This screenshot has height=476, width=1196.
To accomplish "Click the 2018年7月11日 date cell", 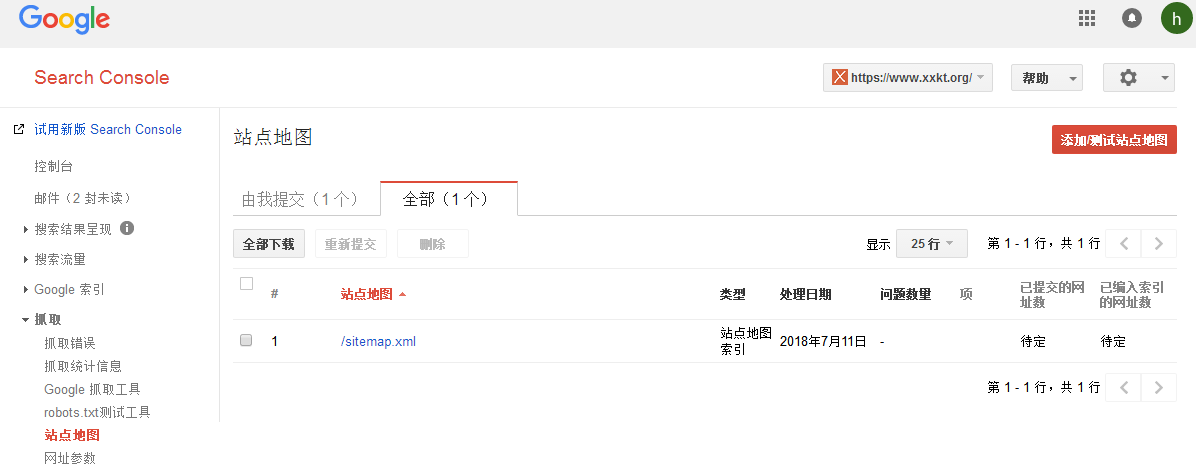I will click(x=823, y=341).
